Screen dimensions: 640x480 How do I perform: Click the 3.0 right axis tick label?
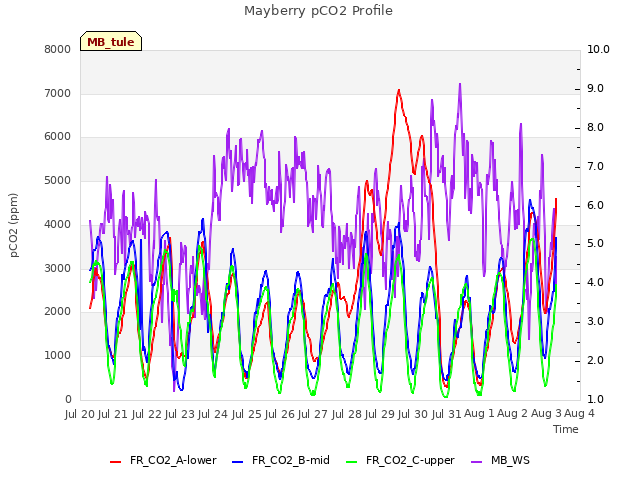coord(595,322)
